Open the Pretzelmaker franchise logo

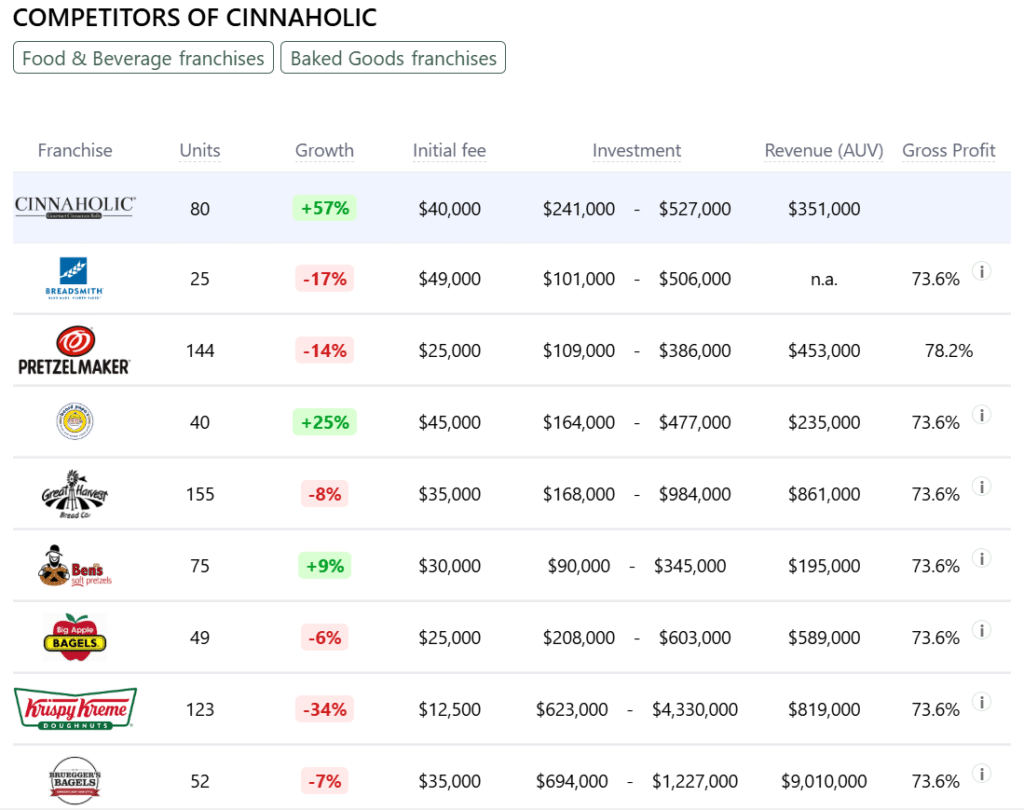click(x=74, y=350)
